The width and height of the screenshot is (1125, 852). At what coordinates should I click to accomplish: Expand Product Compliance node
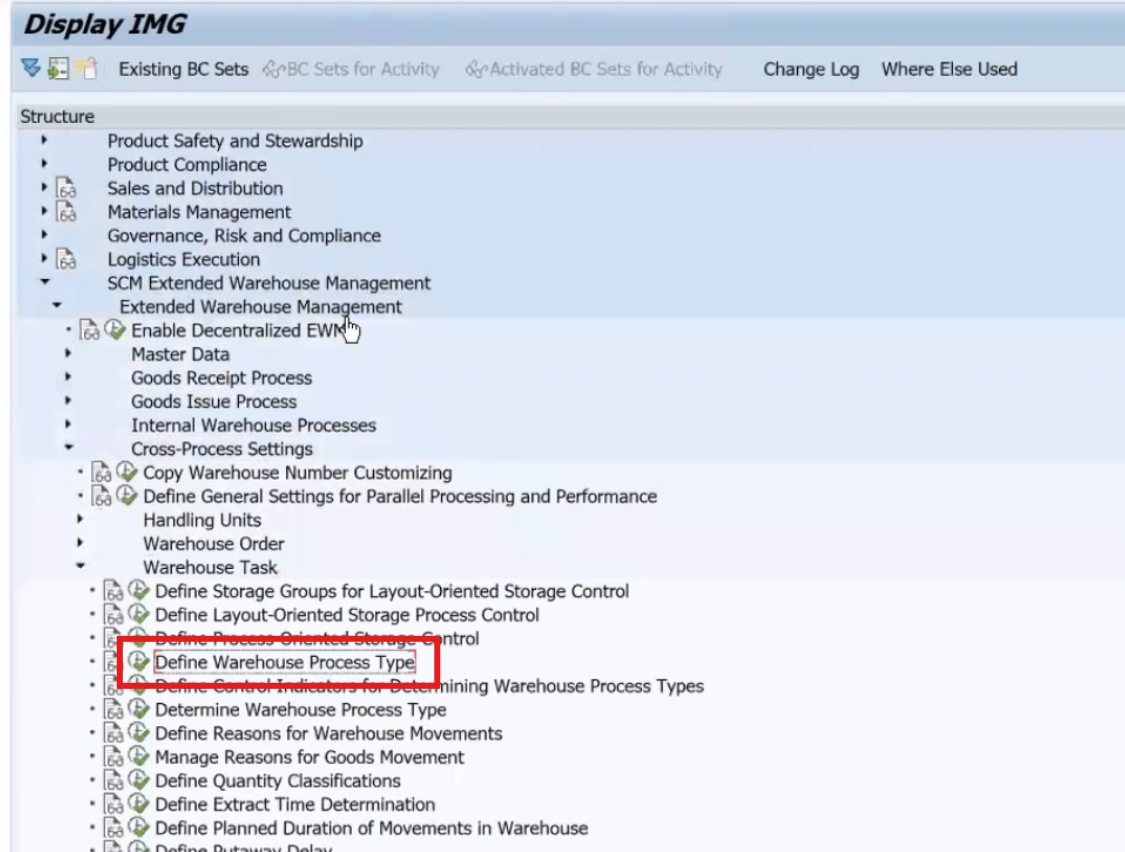[44, 164]
